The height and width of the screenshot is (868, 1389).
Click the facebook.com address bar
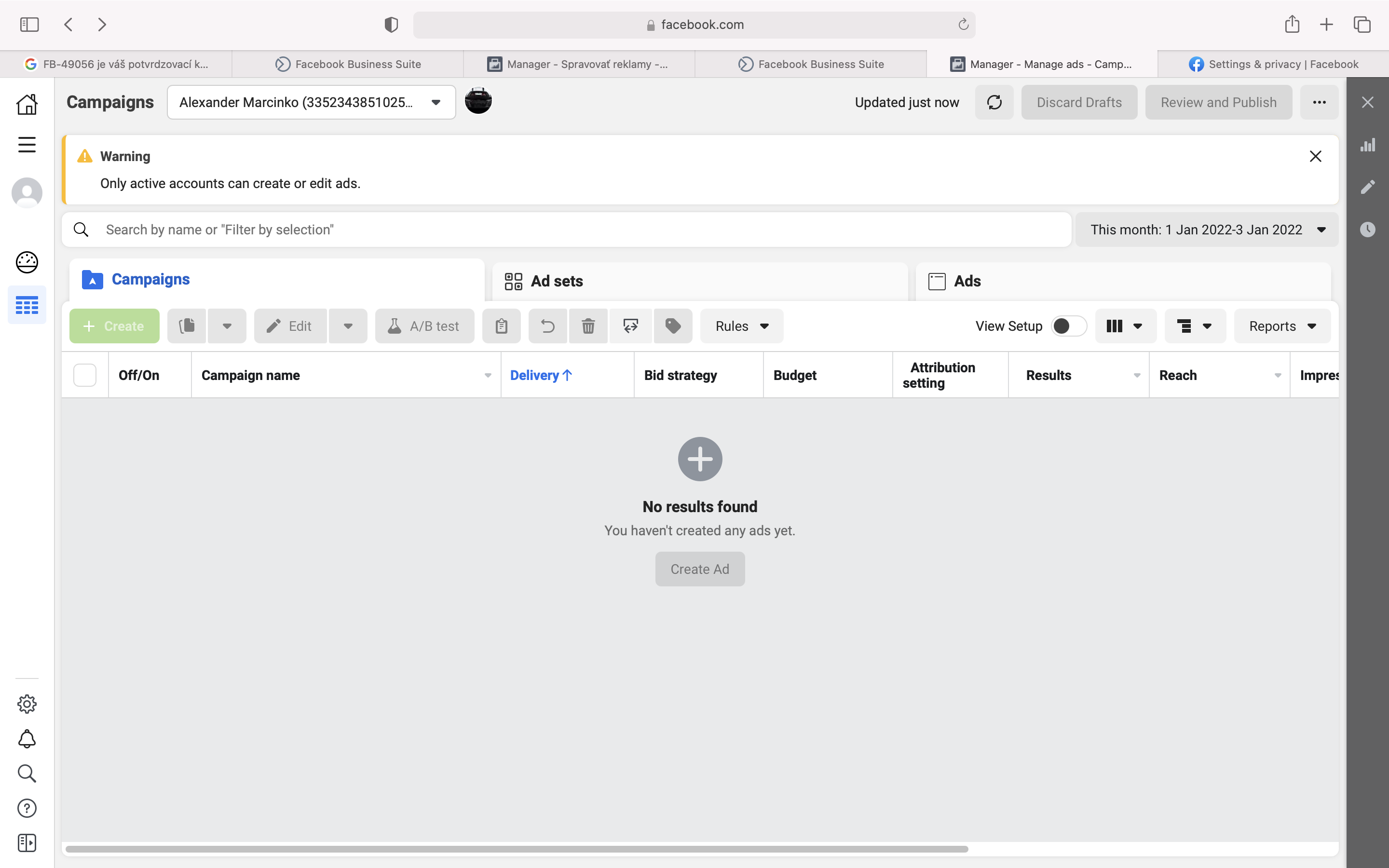pos(694,24)
